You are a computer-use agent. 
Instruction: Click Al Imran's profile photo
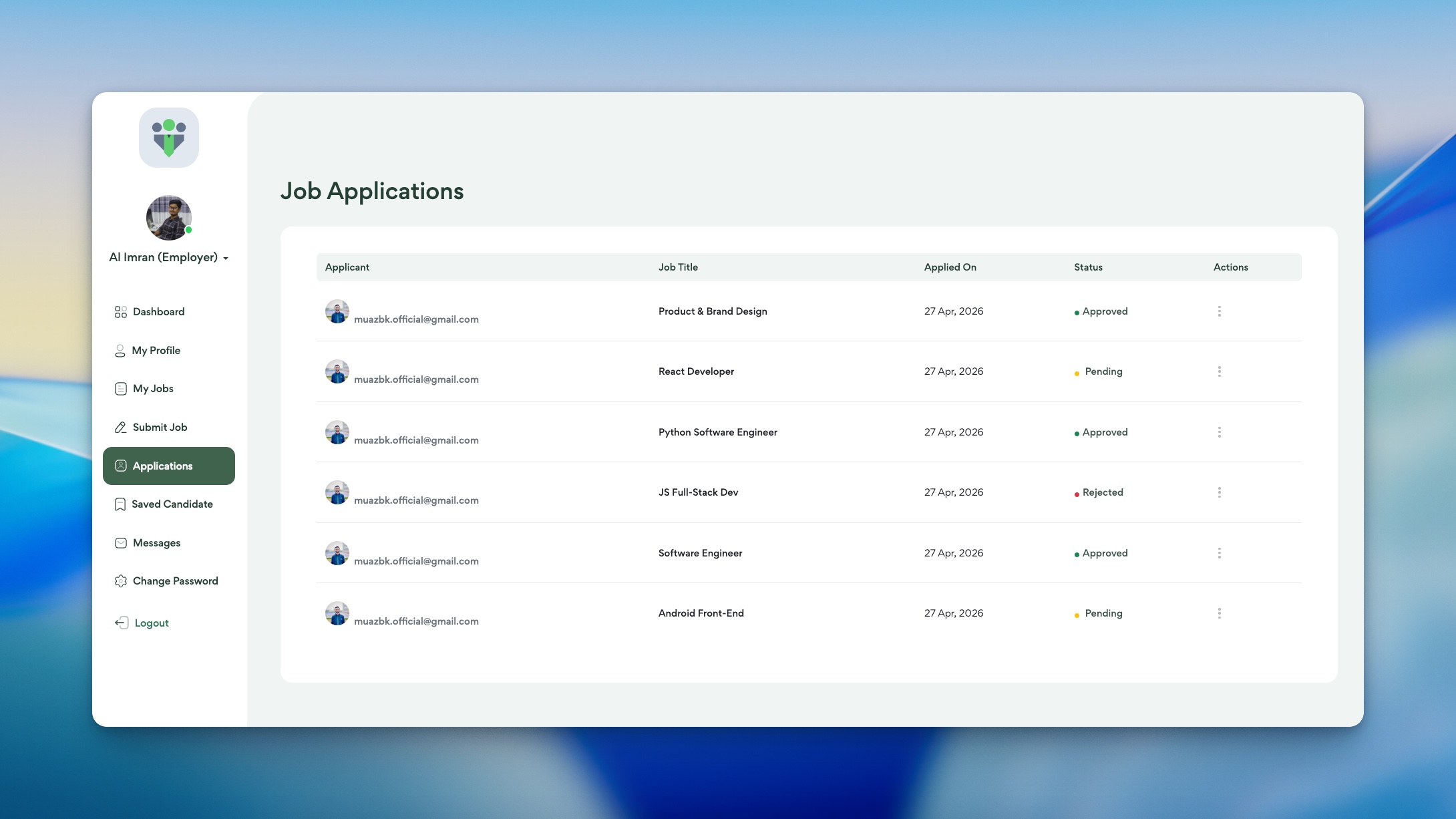click(169, 218)
